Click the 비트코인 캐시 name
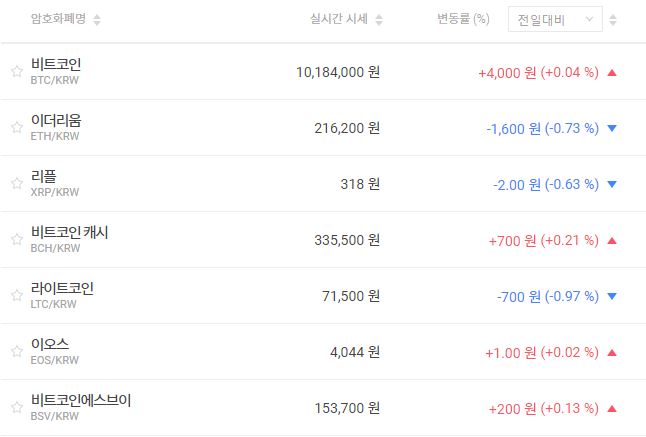 pyautogui.click(x=69, y=233)
